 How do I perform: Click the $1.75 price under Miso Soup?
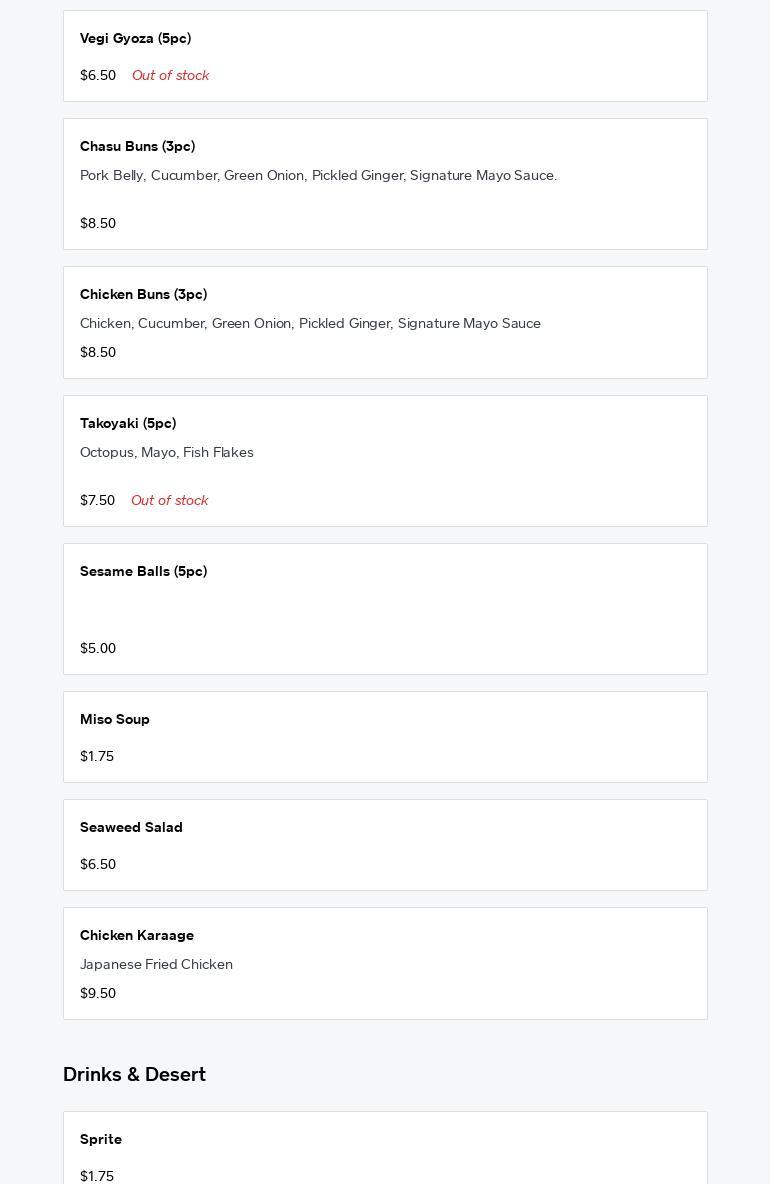tap(97, 756)
